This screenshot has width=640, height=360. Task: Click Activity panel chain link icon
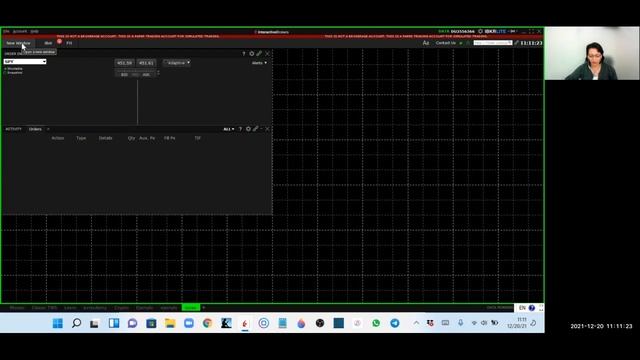(x=256, y=129)
